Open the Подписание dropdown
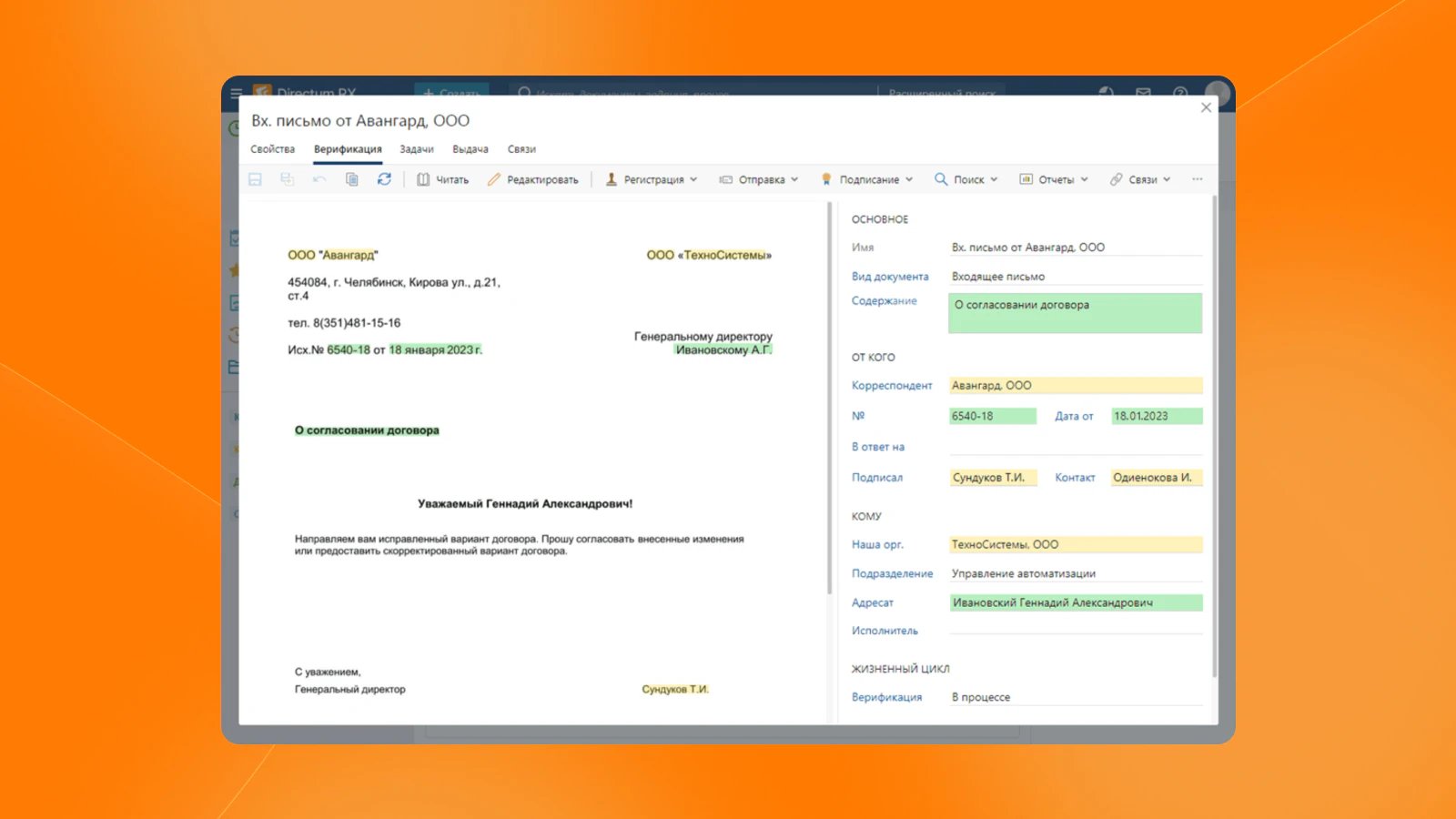 [x=867, y=180]
